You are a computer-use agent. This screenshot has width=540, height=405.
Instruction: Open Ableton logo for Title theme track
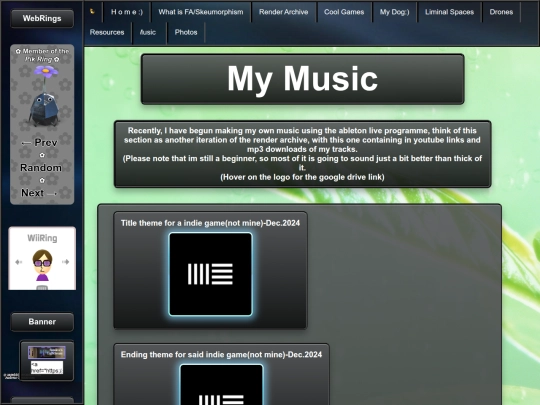210,274
